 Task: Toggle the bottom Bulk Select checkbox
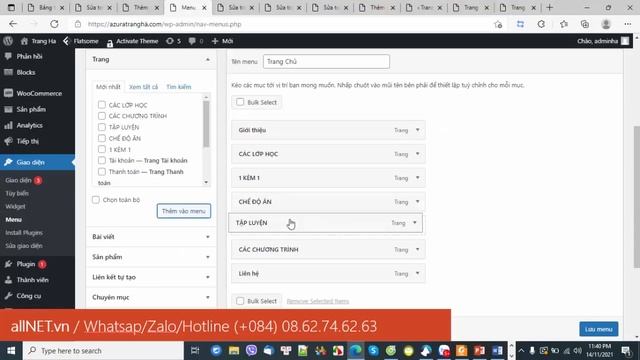pos(240,301)
